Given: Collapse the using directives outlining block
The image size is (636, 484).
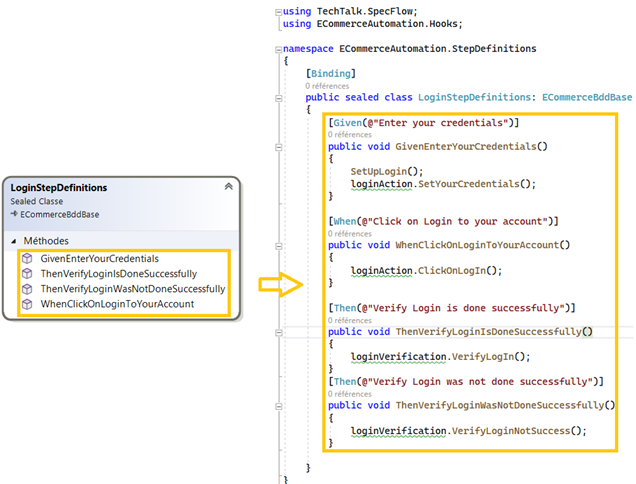Looking at the screenshot, I should click(277, 9).
